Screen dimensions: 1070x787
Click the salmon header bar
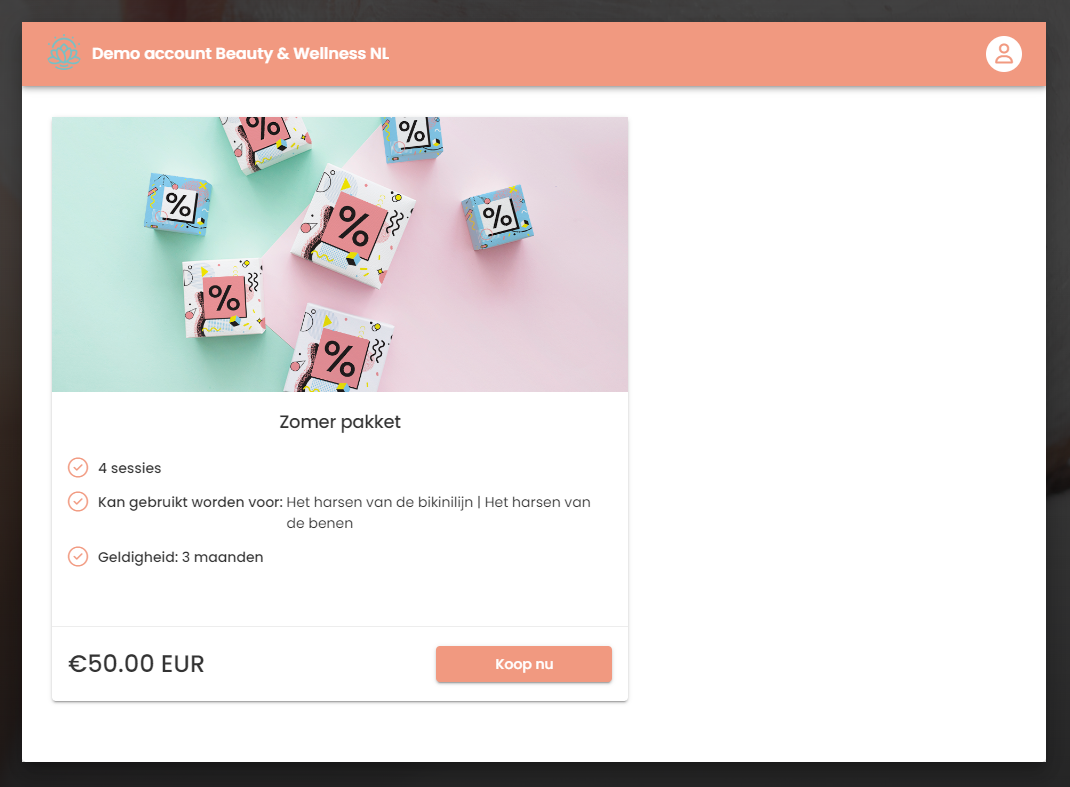click(534, 54)
